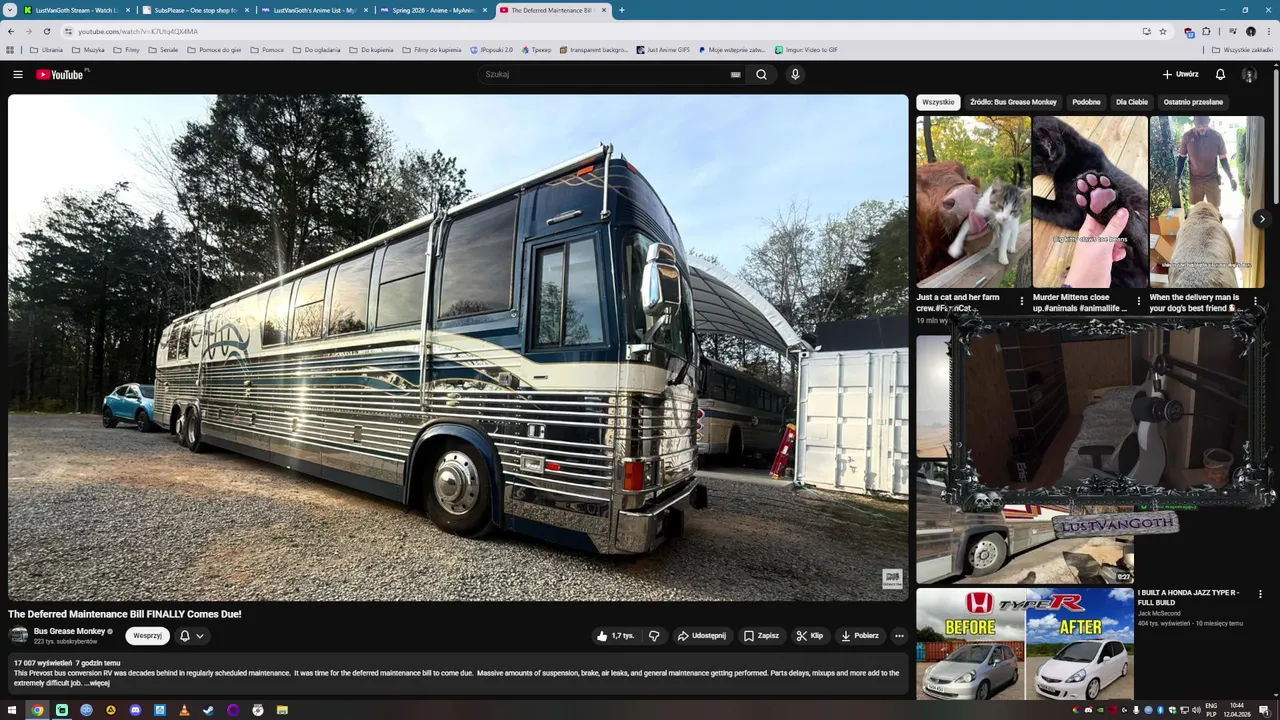
Task: Open the account avatar menu on YouTube
Action: [1249, 74]
